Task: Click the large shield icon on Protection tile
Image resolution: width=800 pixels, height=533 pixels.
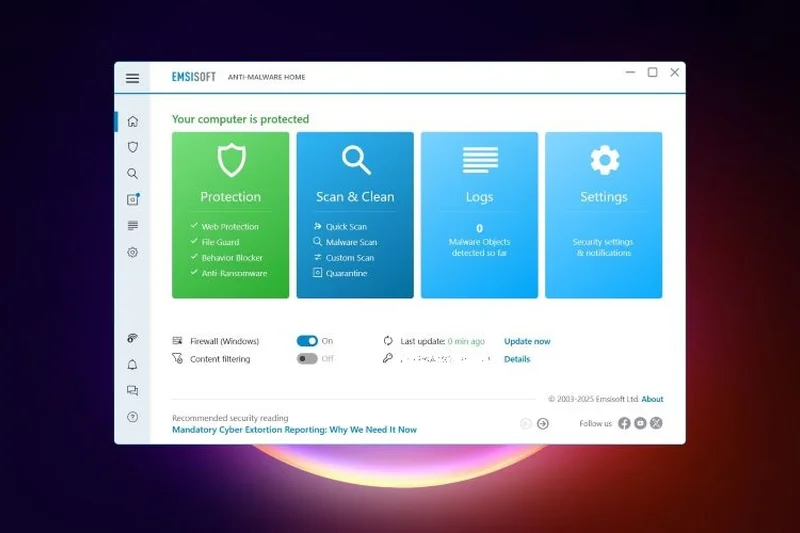Action: point(232,160)
